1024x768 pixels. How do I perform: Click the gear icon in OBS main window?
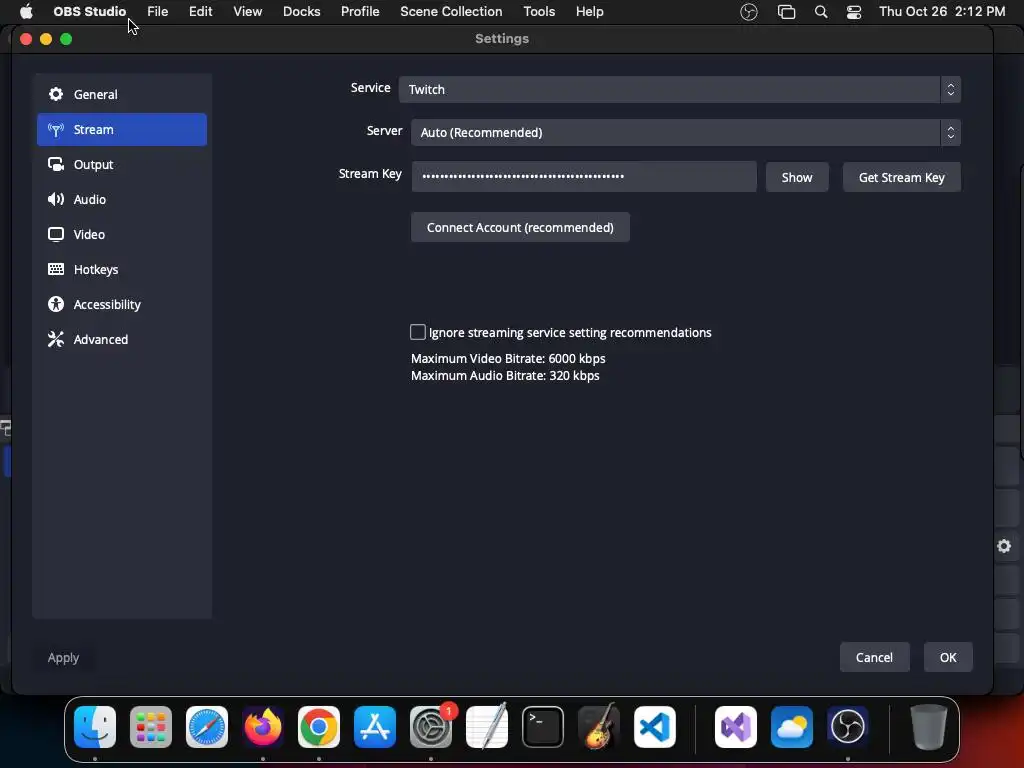point(1004,546)
